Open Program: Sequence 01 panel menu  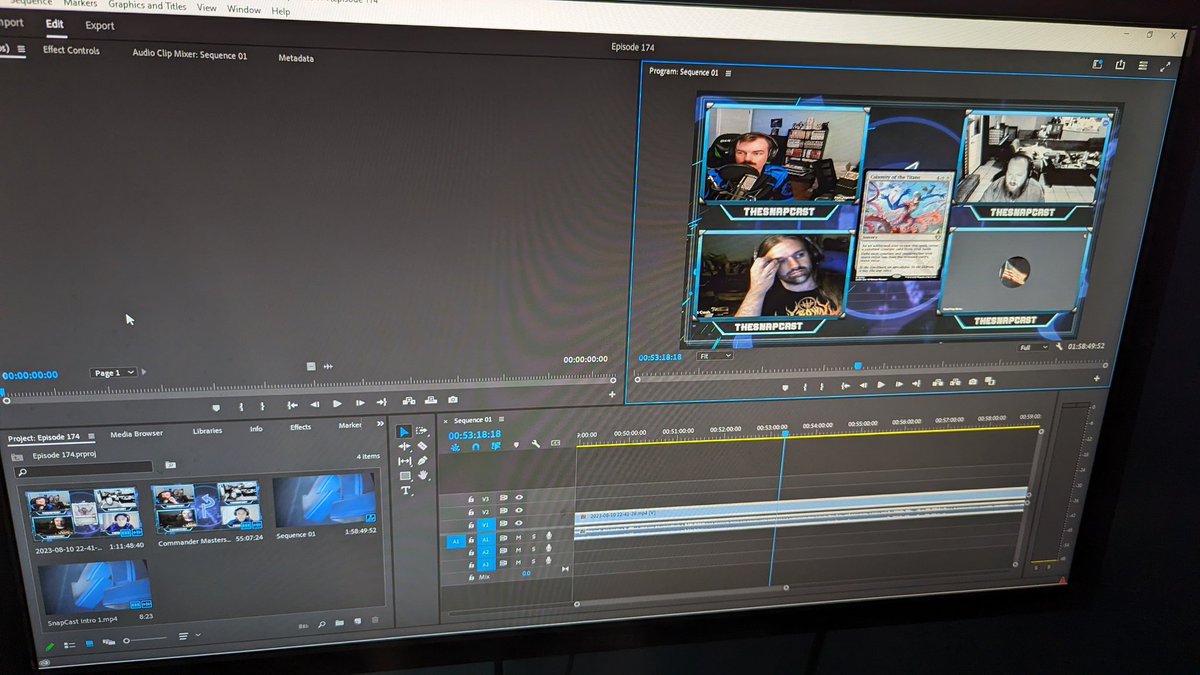coord(729,73)
